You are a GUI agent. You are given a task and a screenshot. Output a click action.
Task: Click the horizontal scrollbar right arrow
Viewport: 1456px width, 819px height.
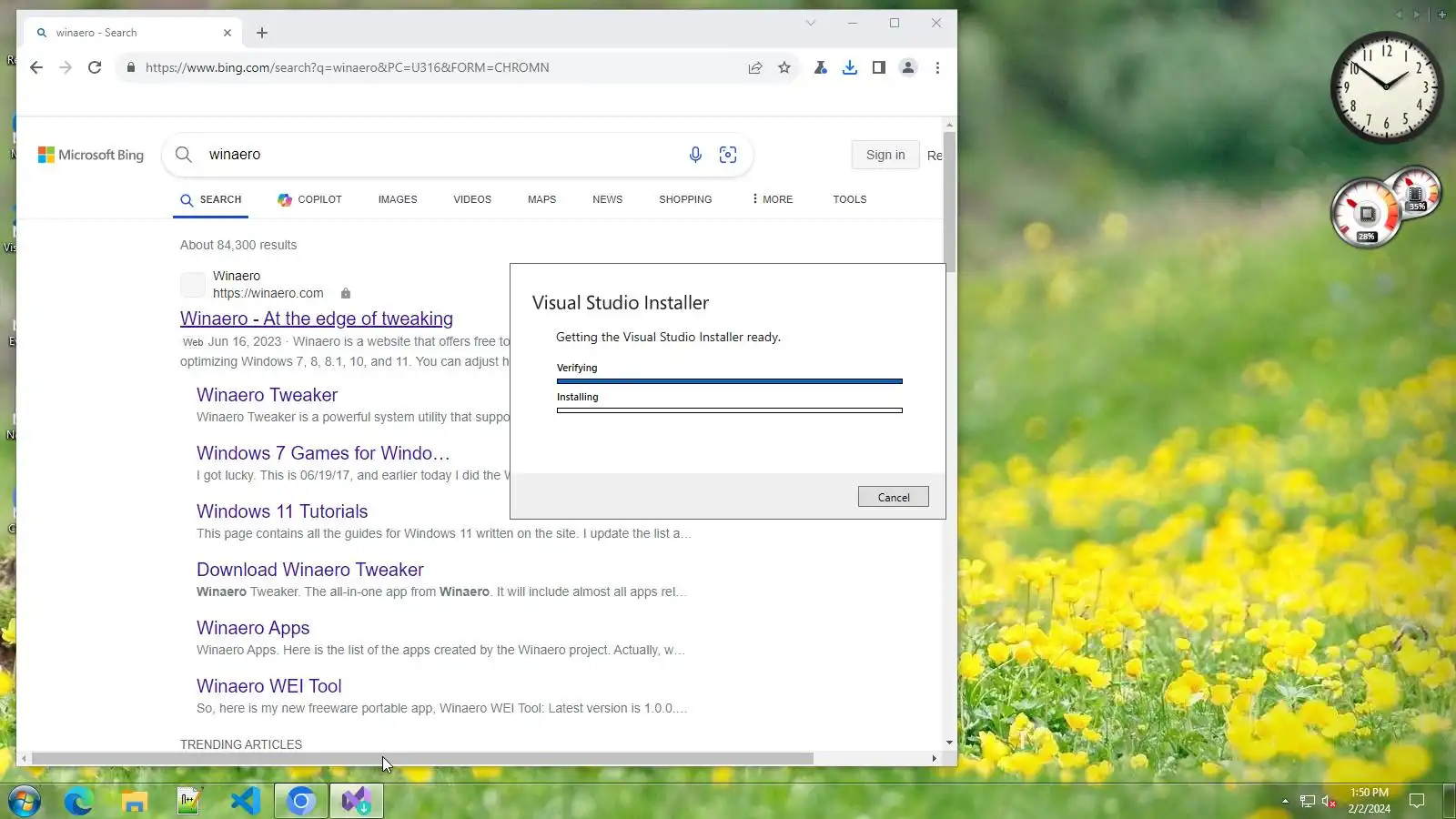[934, 758]
